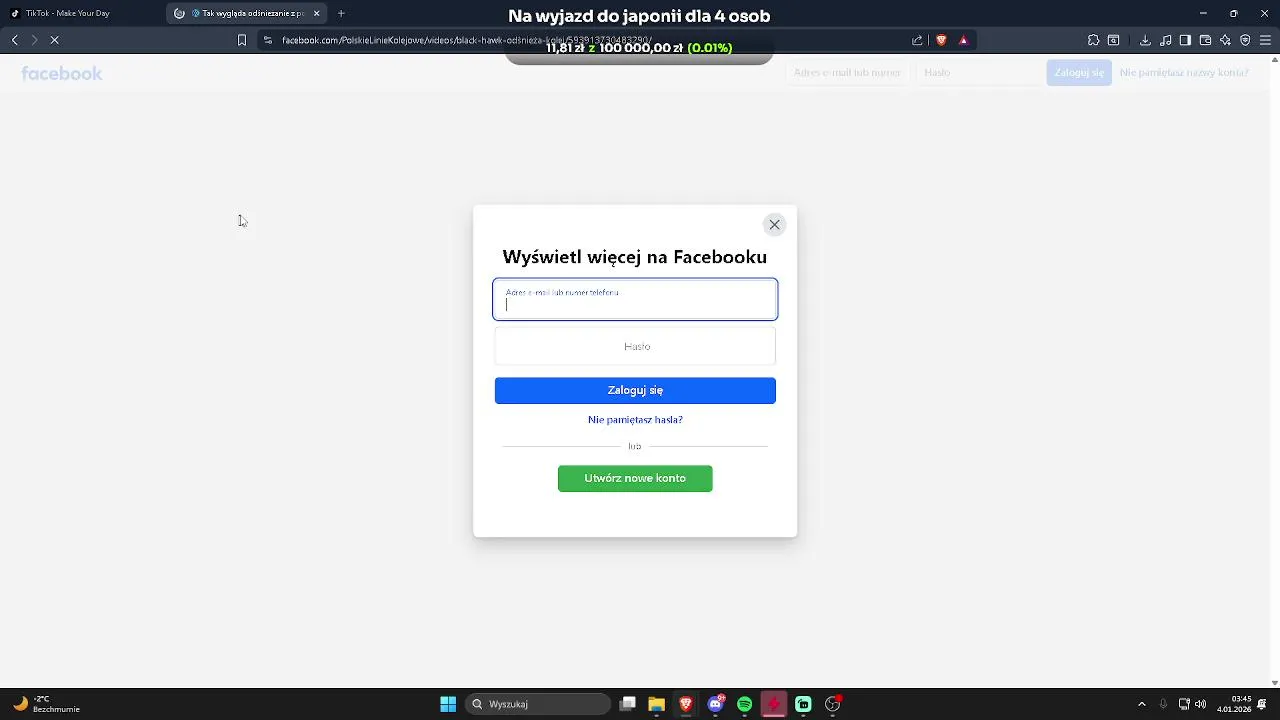Open the green robot-face taskbar app
The height and width of the screenshot is (720, 1280).
(803, 704)
